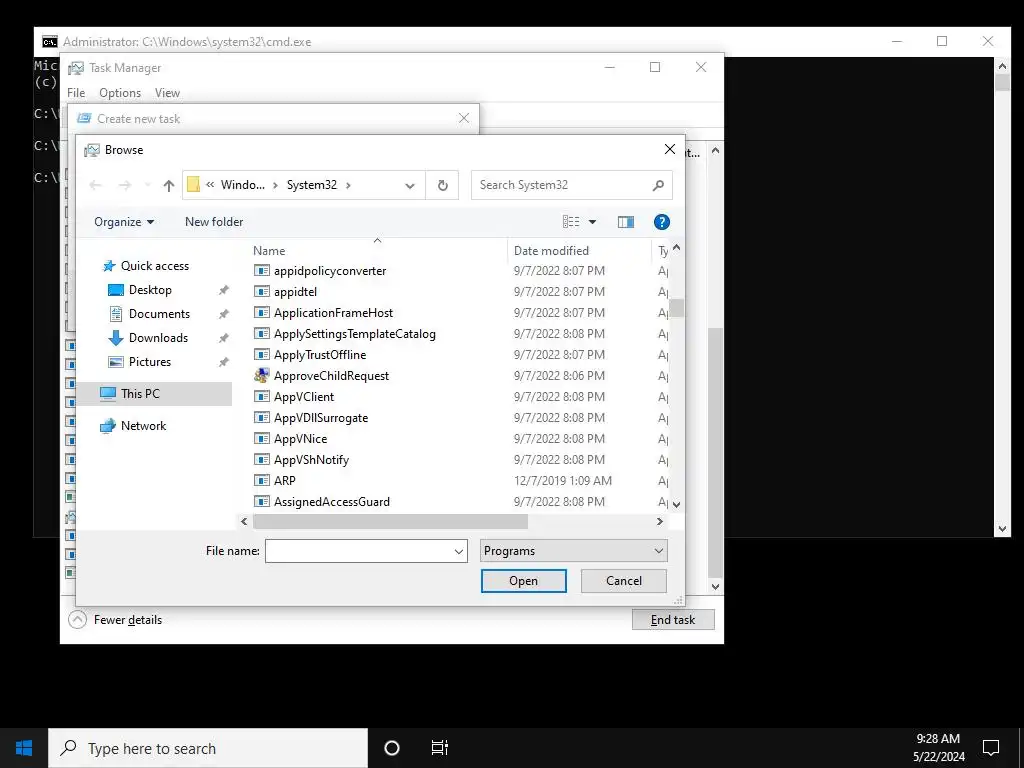Expand the address bar history dropdown
Image resolution: width=1024 pixels, height=768 pixels.
pyautogui.click(x=409, y=185)
